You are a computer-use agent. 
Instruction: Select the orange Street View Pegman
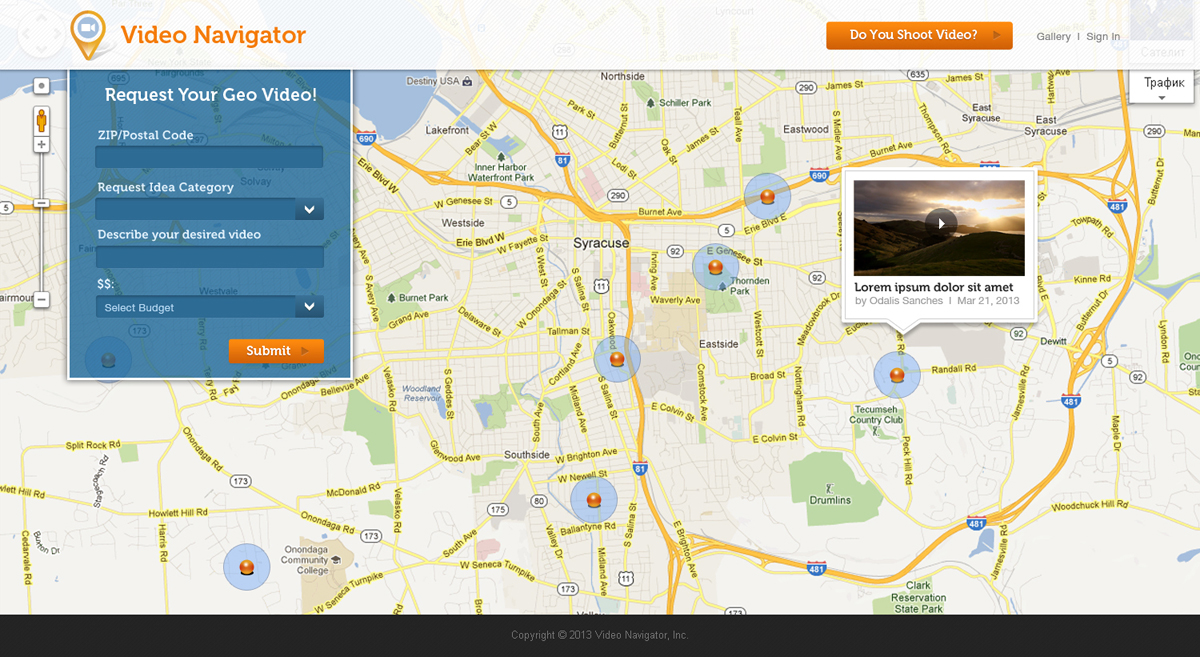41,120
